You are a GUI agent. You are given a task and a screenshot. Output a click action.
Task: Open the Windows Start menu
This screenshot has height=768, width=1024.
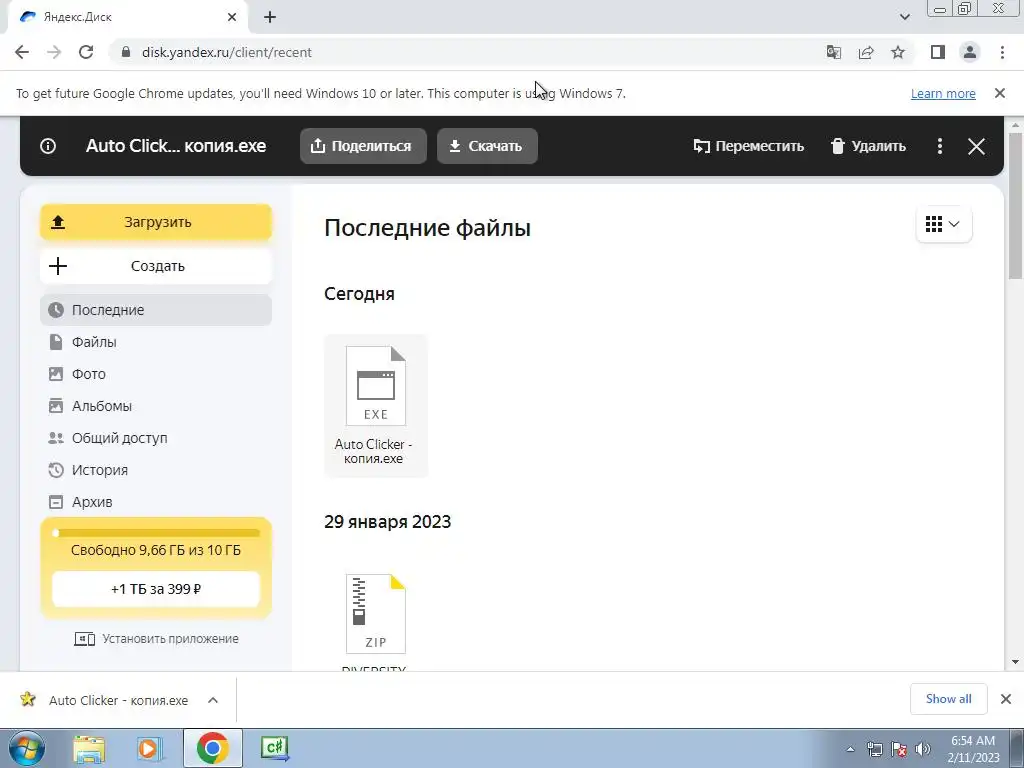point(26,748)
